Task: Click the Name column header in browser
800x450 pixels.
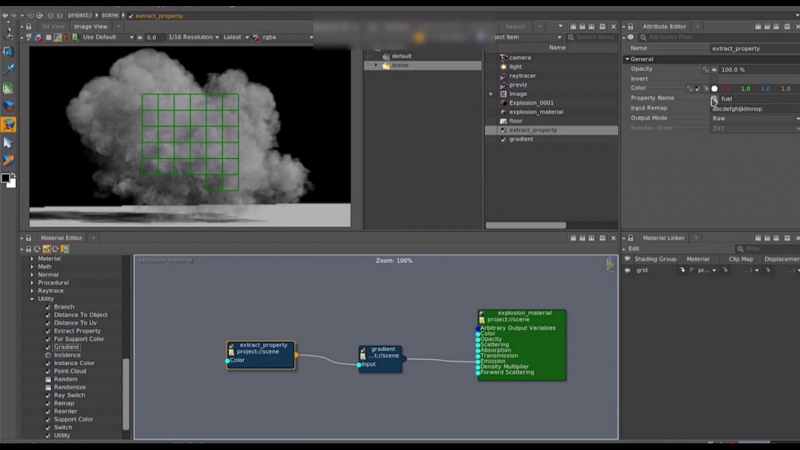Action: click(557, 47)
